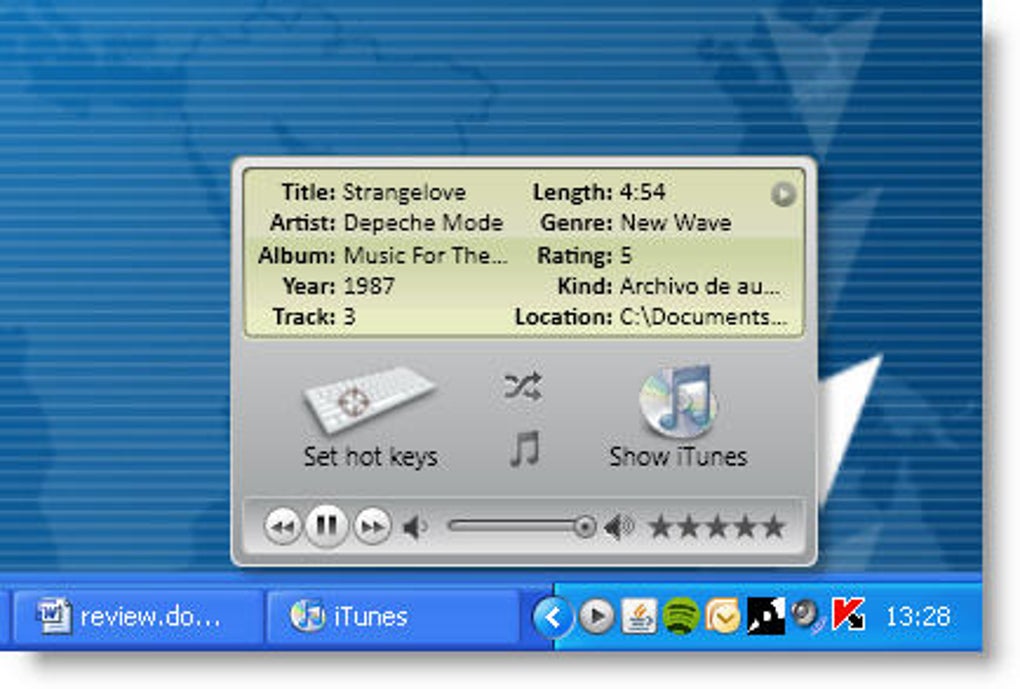Open iTunes taskbar button
1020x689 pixels.
coord(394,615)
